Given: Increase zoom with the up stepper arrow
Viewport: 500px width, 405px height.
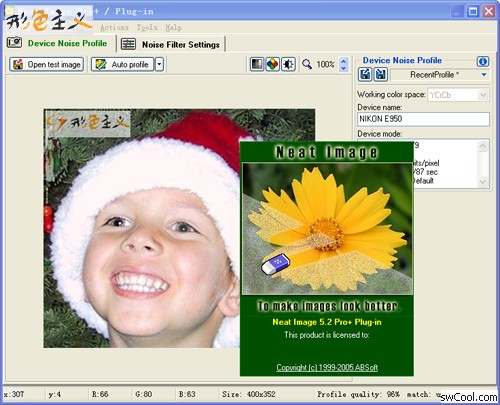Looking at the screenshot, I should tap(343, 61).
